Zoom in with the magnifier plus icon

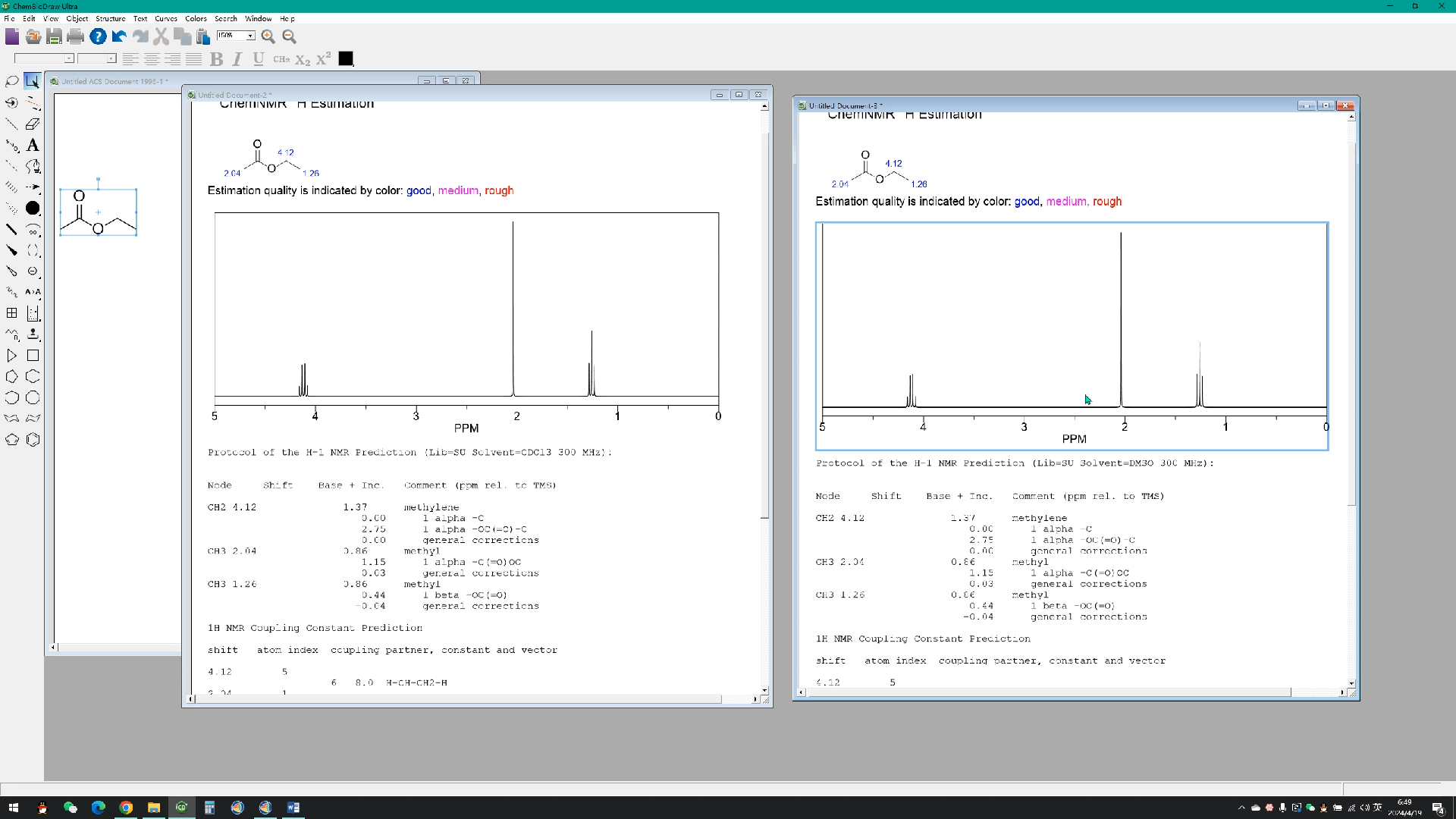tap(268, 36)
